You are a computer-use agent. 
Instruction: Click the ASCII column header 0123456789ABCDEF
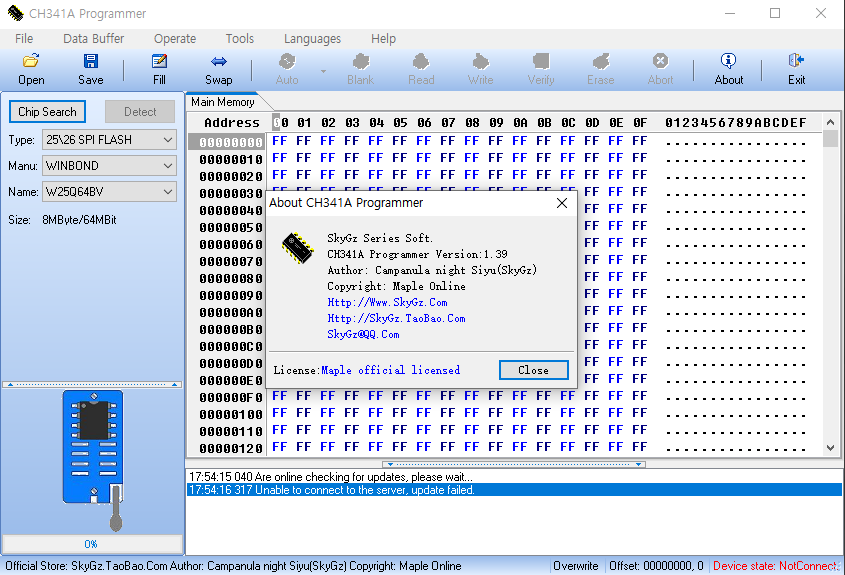coord(736,123)
